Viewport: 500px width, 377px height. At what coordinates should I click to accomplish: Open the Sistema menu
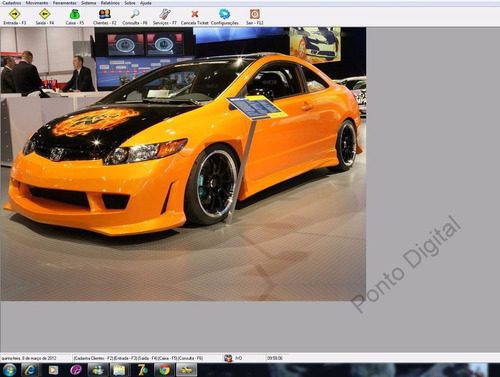pyautogui.click(x=89, y=3)
